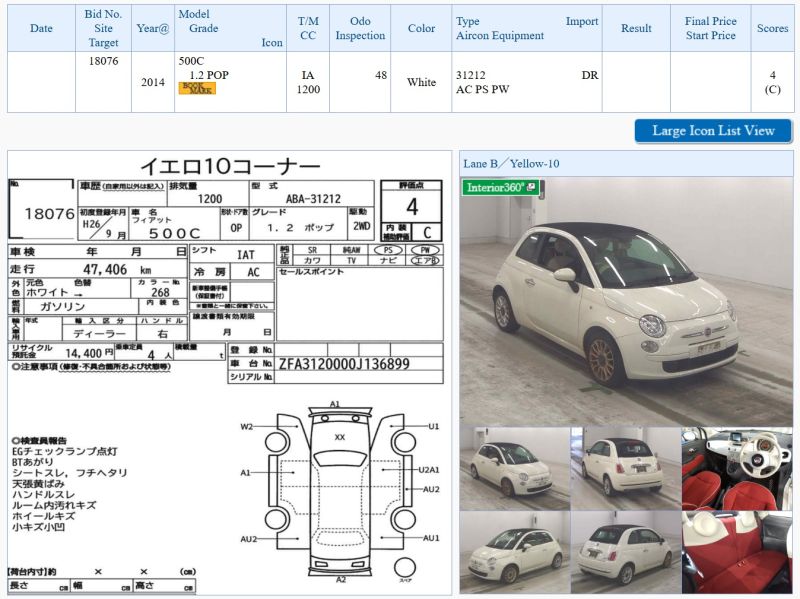Screen dimensions: 800x599
Task: Click the Final Price Start Price header
Action: pyautogui.click(x=711, y=29)
